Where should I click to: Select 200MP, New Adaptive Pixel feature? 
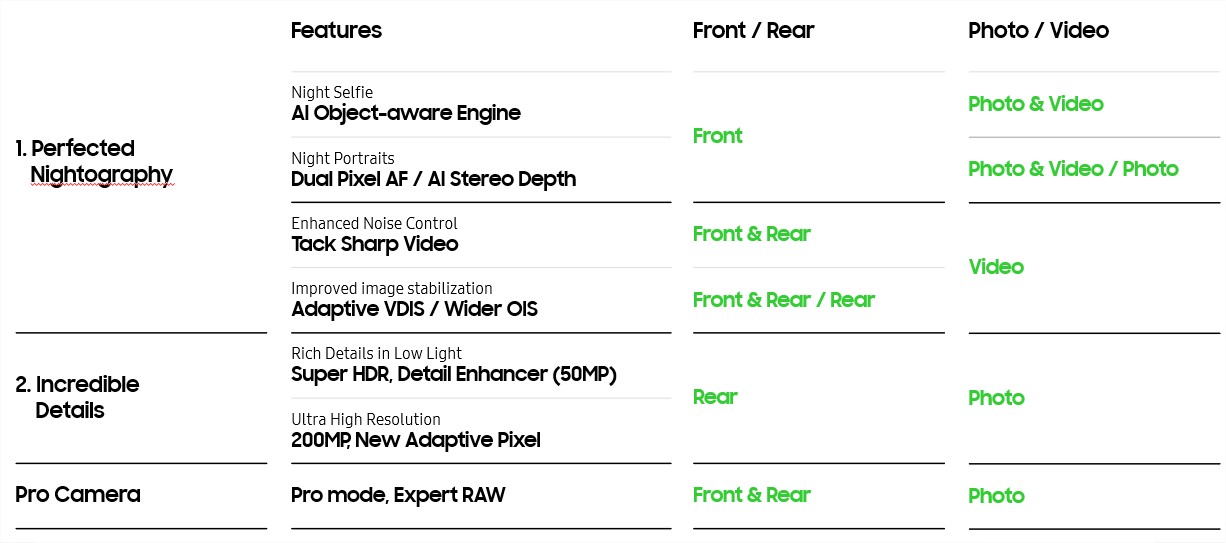point(416,440)
